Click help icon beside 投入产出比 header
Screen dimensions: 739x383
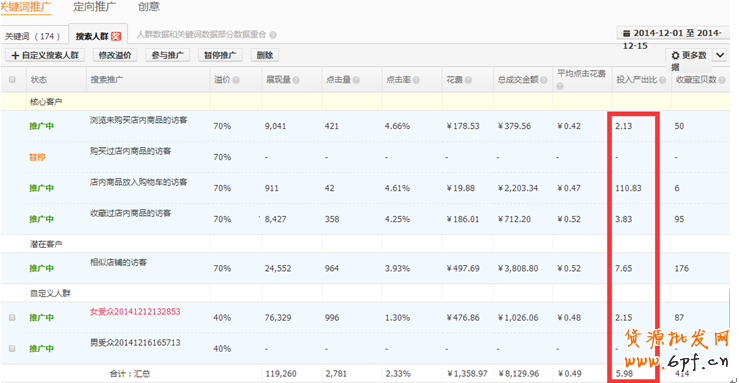[x=663, y=80]
